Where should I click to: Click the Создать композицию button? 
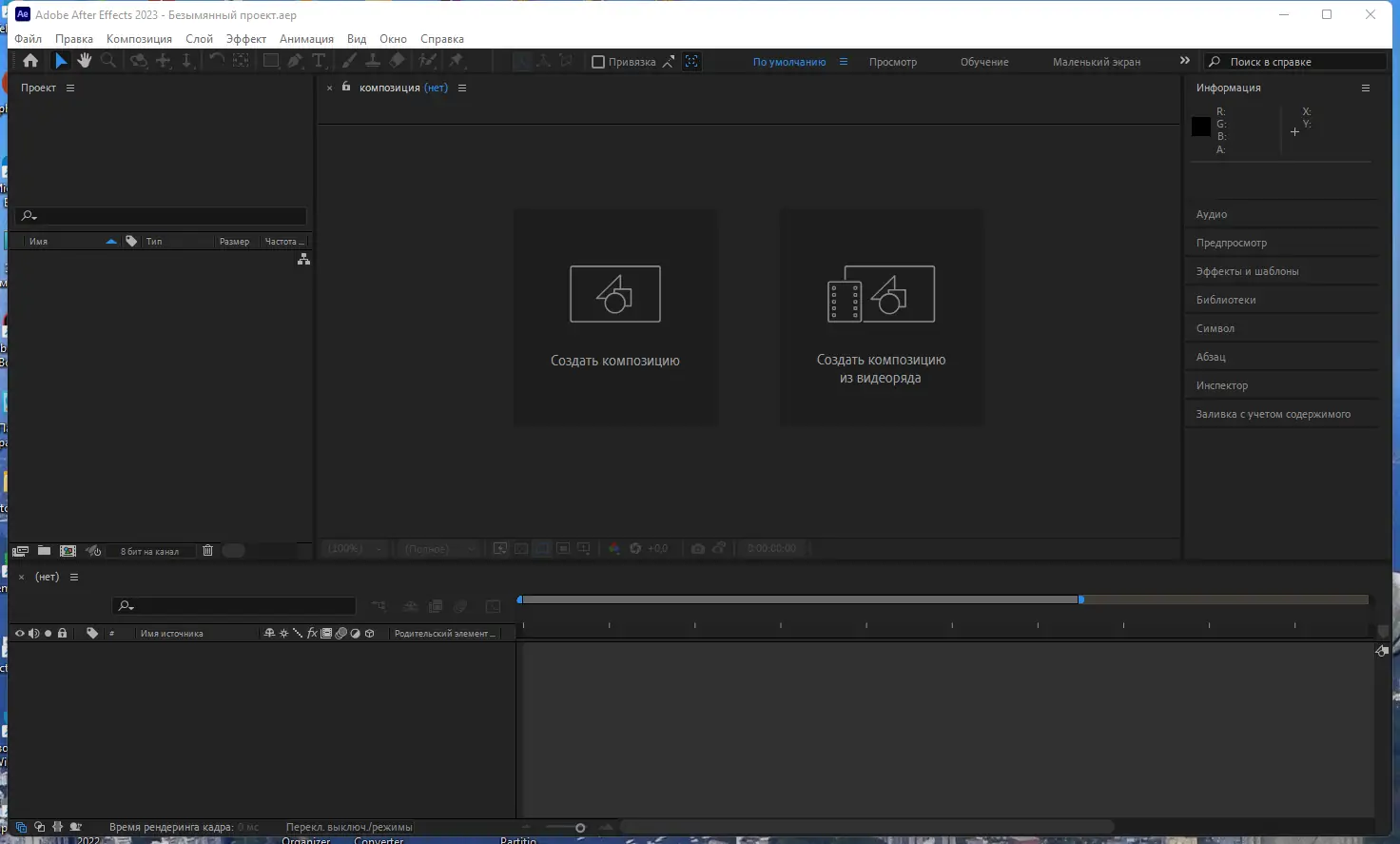(x=614, y=317)
